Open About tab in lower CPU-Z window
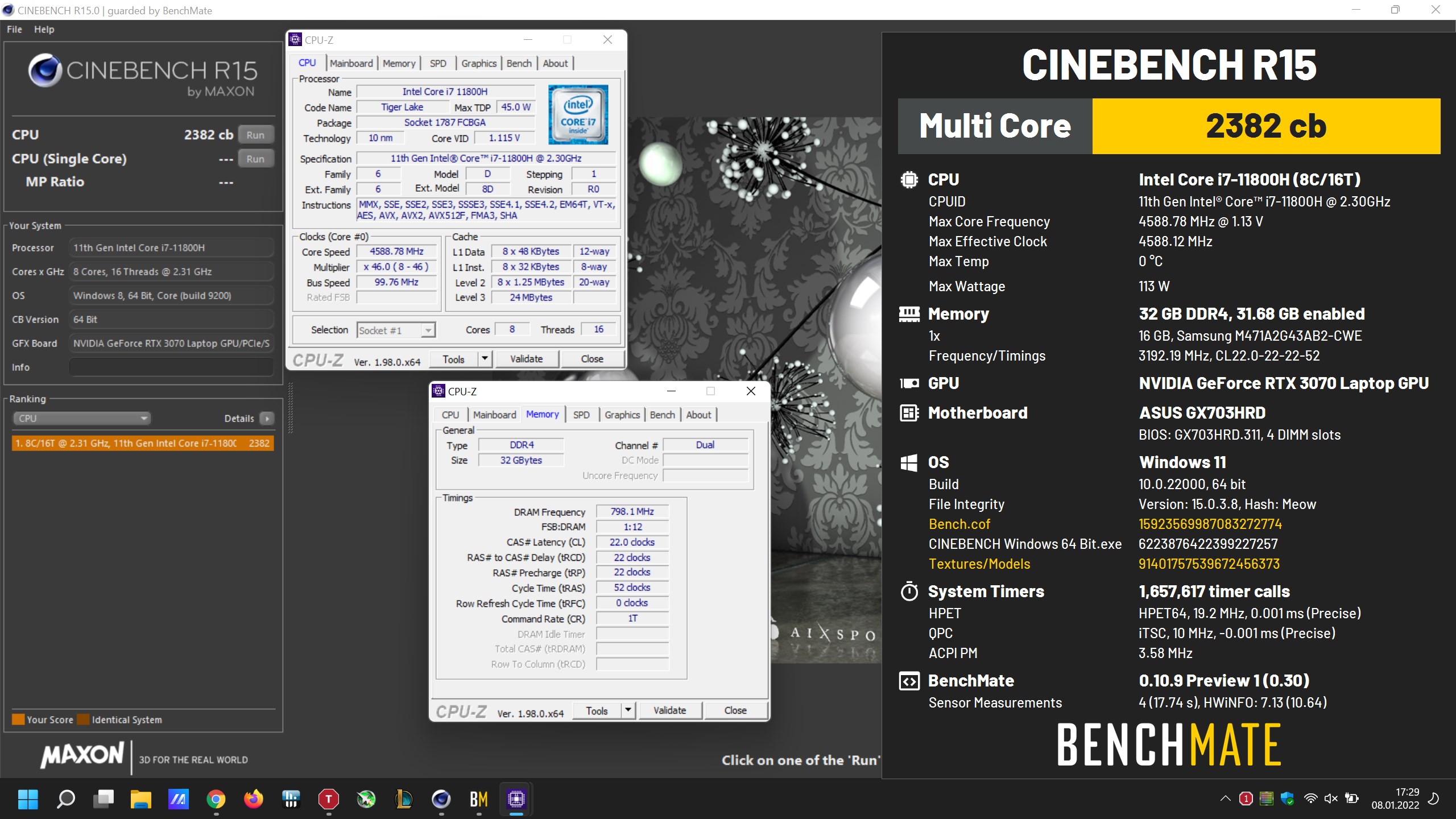Image resolution: width=1456 pixels, height=819 pixels. click(x=698, y=415)
